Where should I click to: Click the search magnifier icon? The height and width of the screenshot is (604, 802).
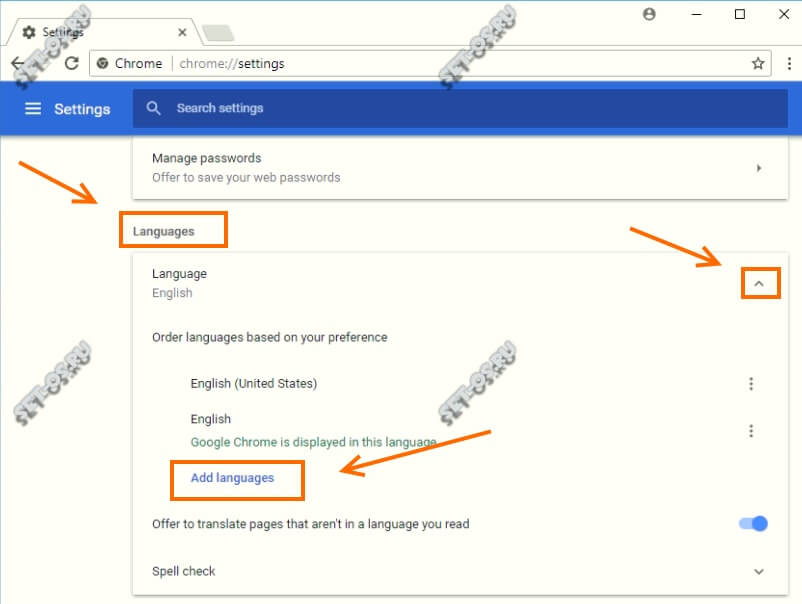153,108
